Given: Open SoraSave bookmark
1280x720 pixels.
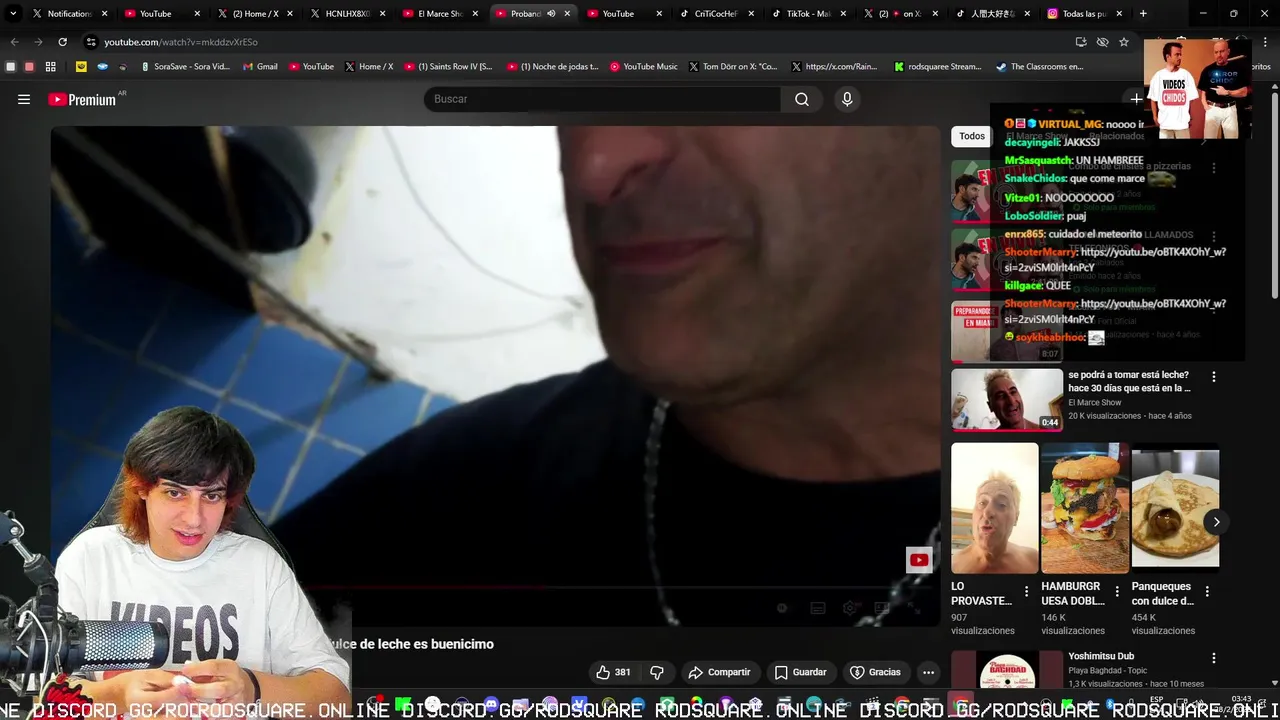Looking at the screenshot, I should point(185,67).
